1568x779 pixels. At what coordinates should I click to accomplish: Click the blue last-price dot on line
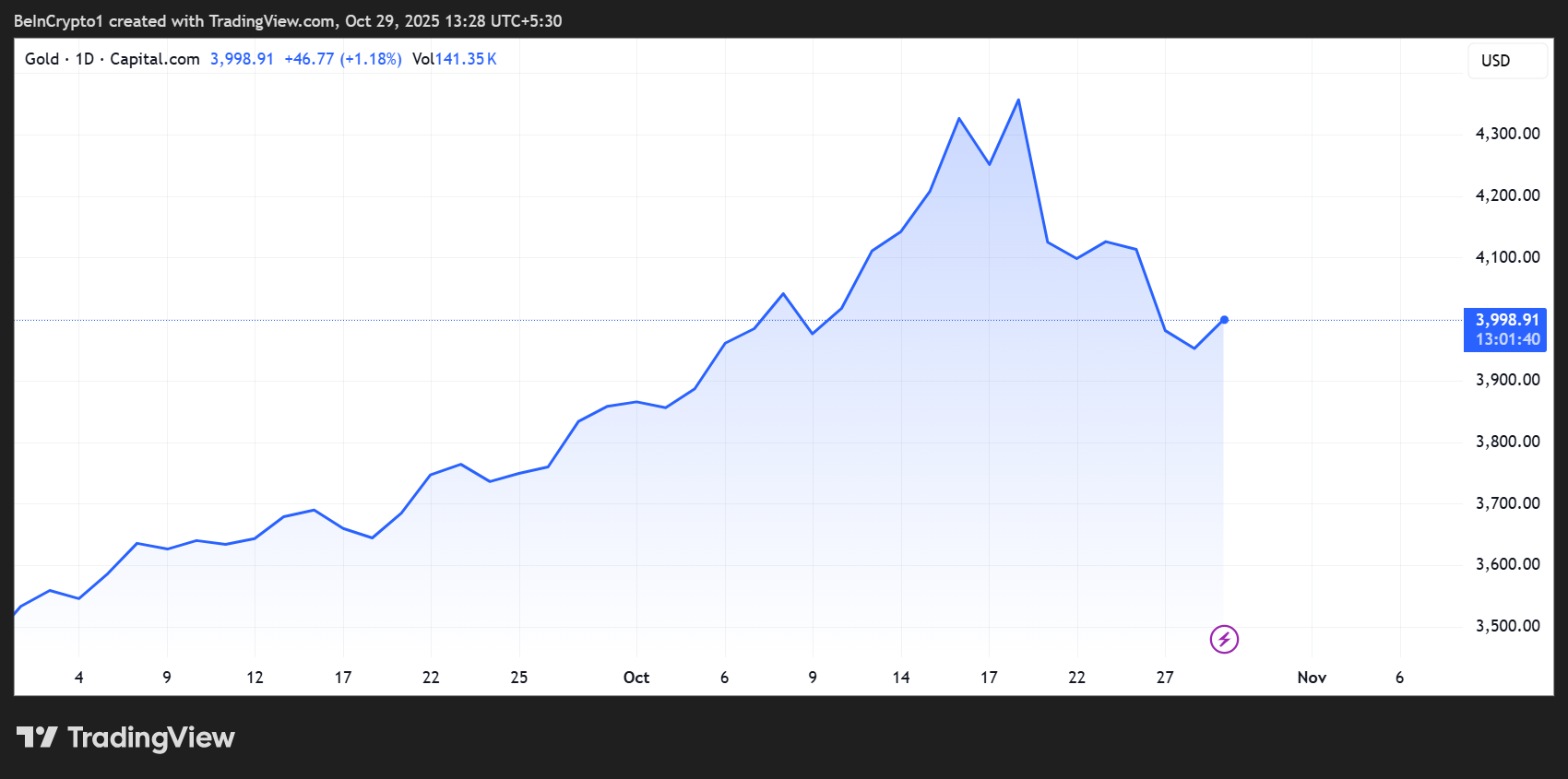click(1224, 320)
